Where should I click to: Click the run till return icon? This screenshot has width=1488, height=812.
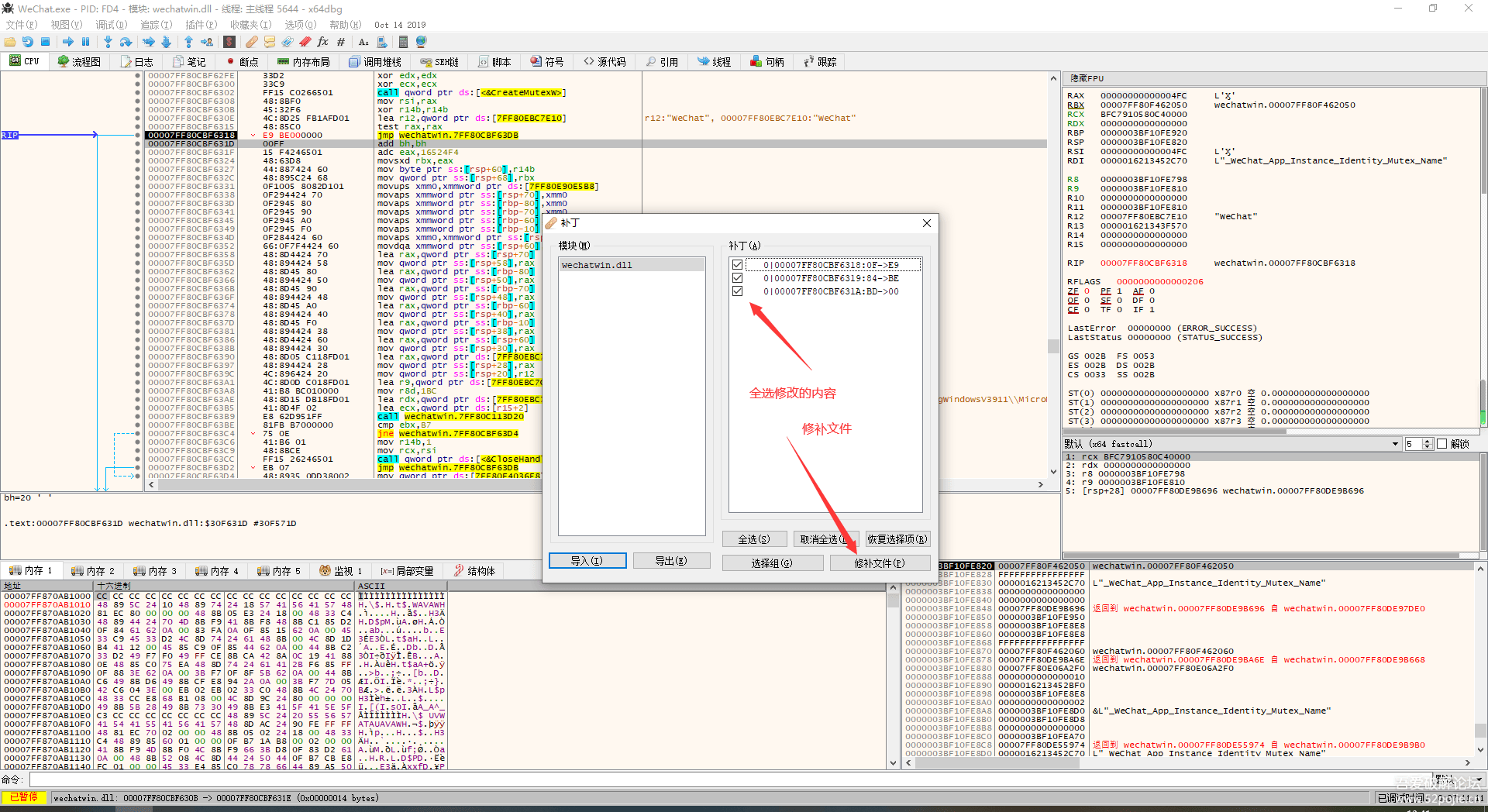click(x=188, y=42)
